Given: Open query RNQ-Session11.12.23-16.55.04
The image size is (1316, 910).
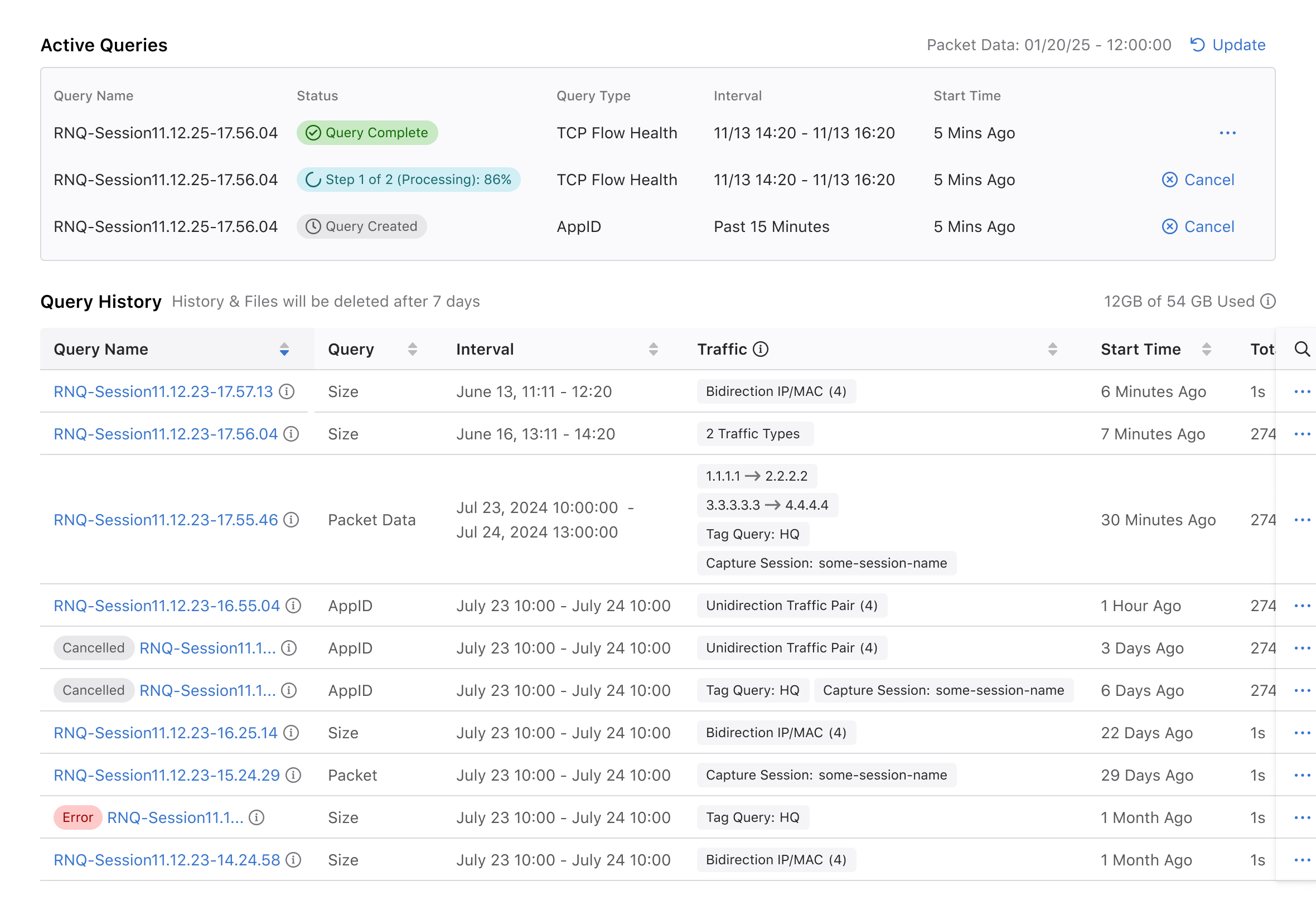Looking at the screenshot, I should point(167,606).
